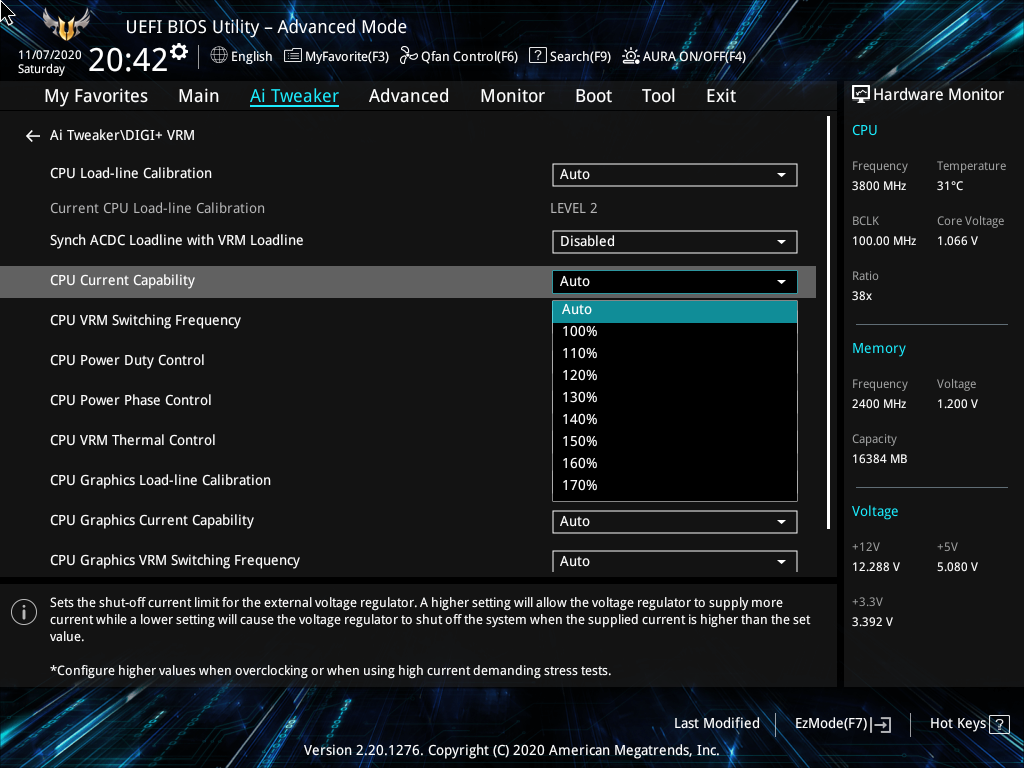
Task: Open the Exit tab
Action: [721, 96]
